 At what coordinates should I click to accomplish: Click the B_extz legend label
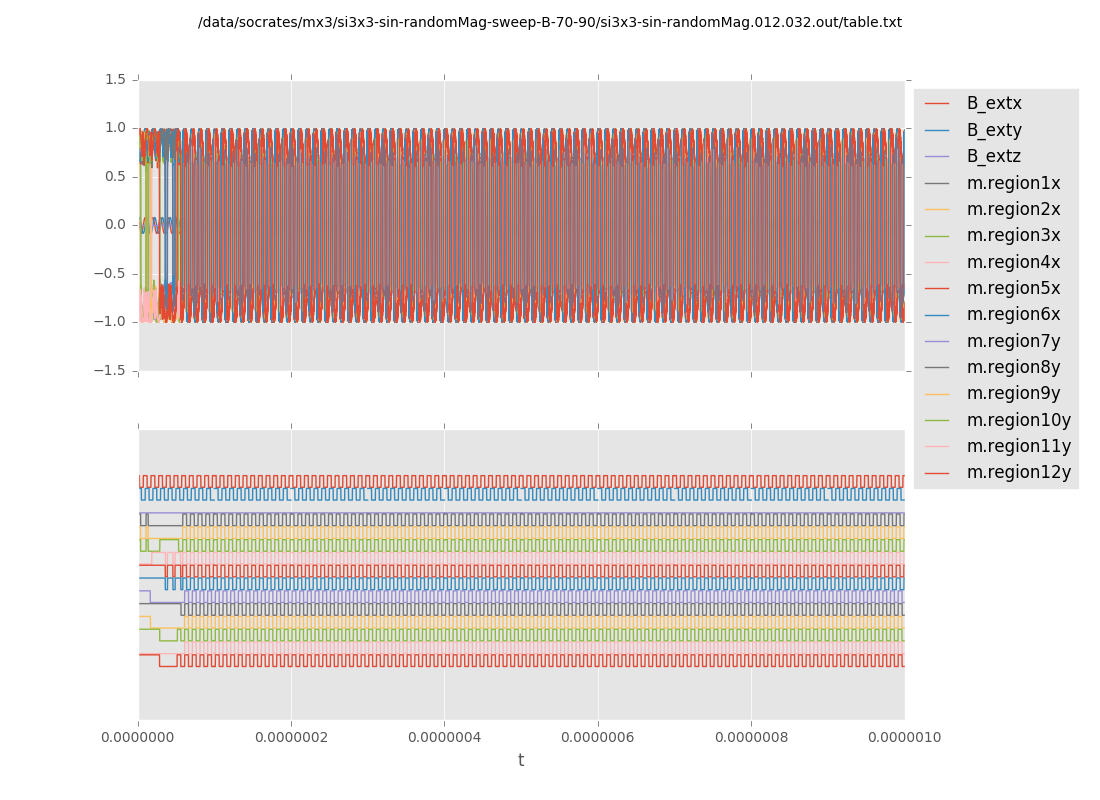coord(993,157)
